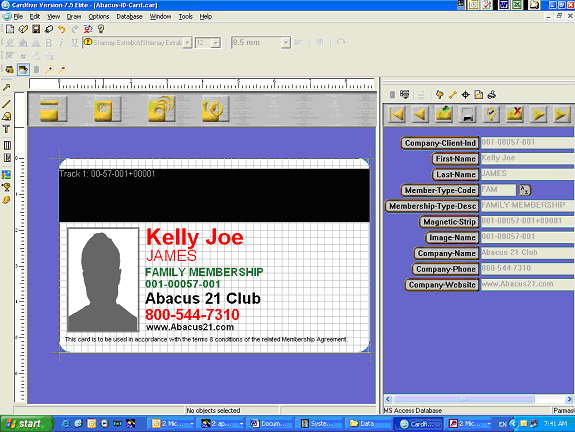
Task: Click the lookup button beside FAM field
Action: [x=524, y=190]
